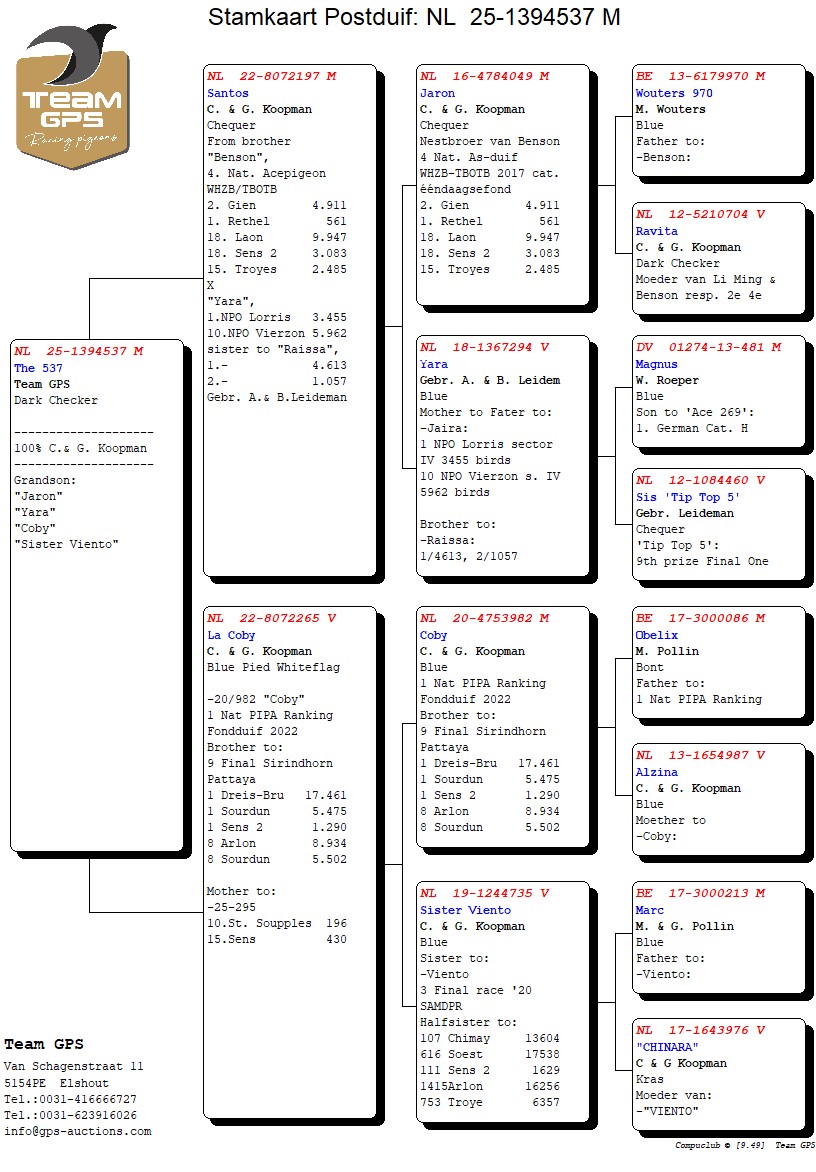Select the Magnus pigeon name

[656, 365]
